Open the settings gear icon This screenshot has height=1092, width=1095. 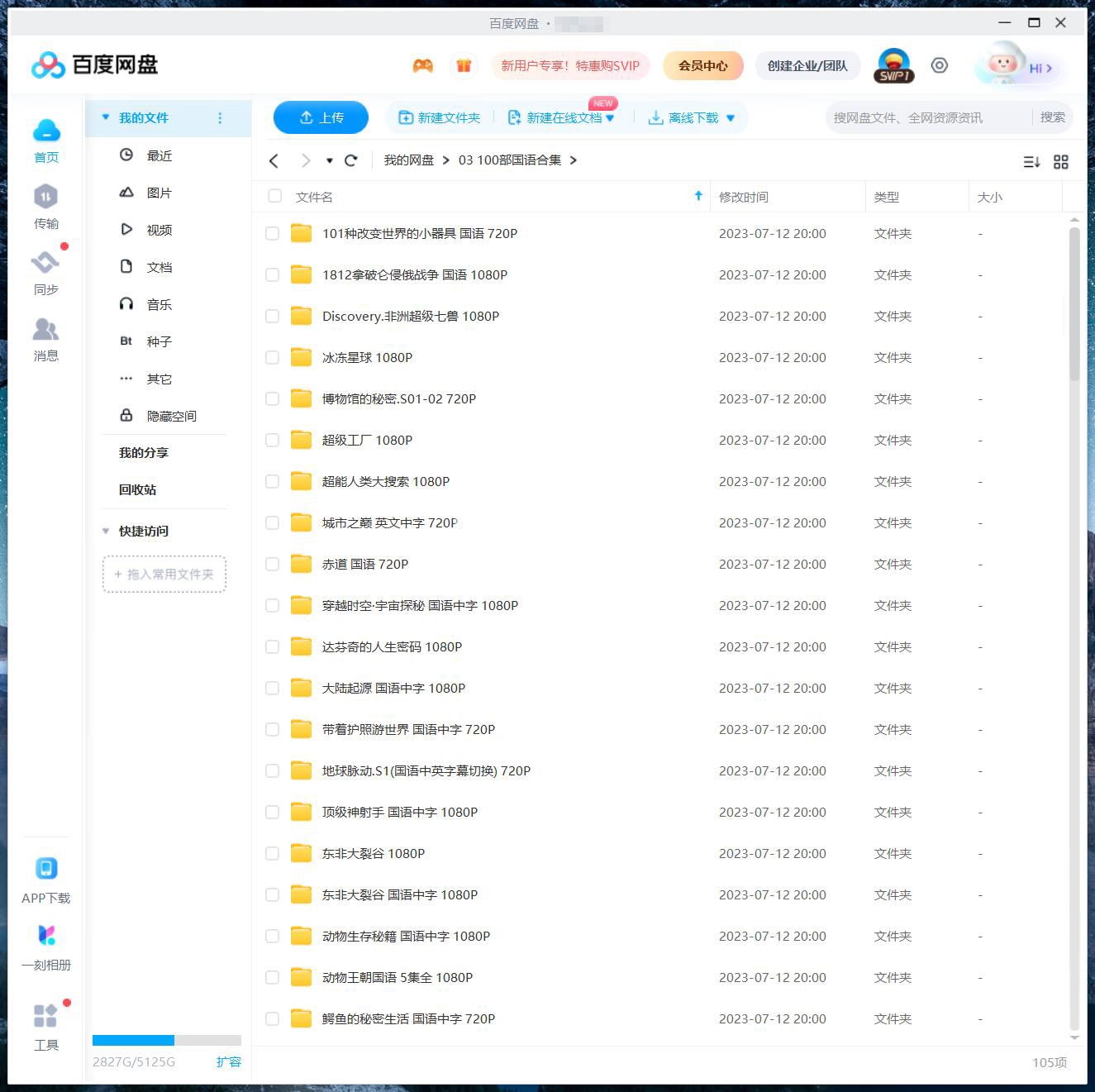pyautogui.click(x=939, y=65)
